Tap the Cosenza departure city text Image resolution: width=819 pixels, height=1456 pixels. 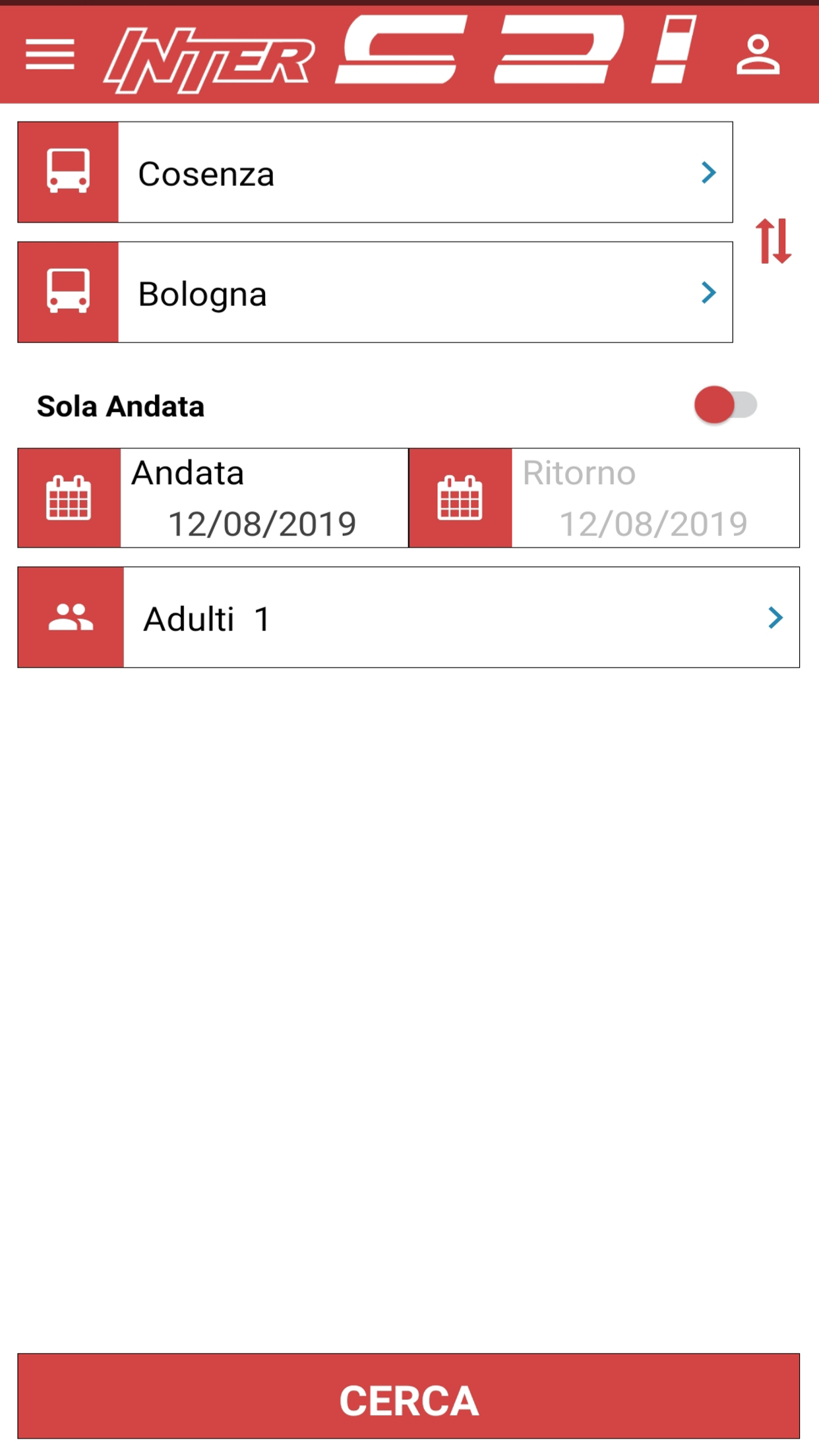(x=206, y=174)
